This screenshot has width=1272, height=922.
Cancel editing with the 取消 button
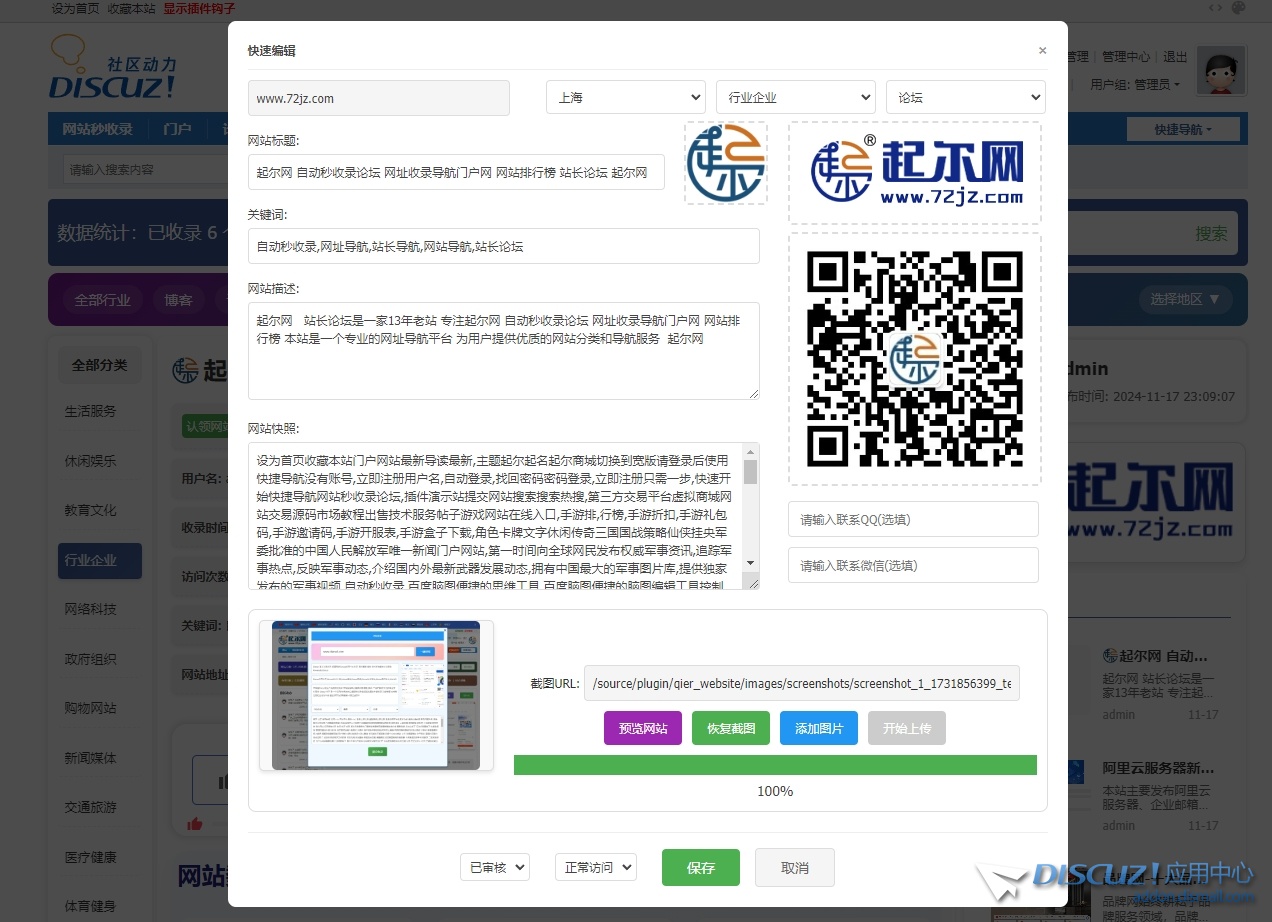click(794, 867)
